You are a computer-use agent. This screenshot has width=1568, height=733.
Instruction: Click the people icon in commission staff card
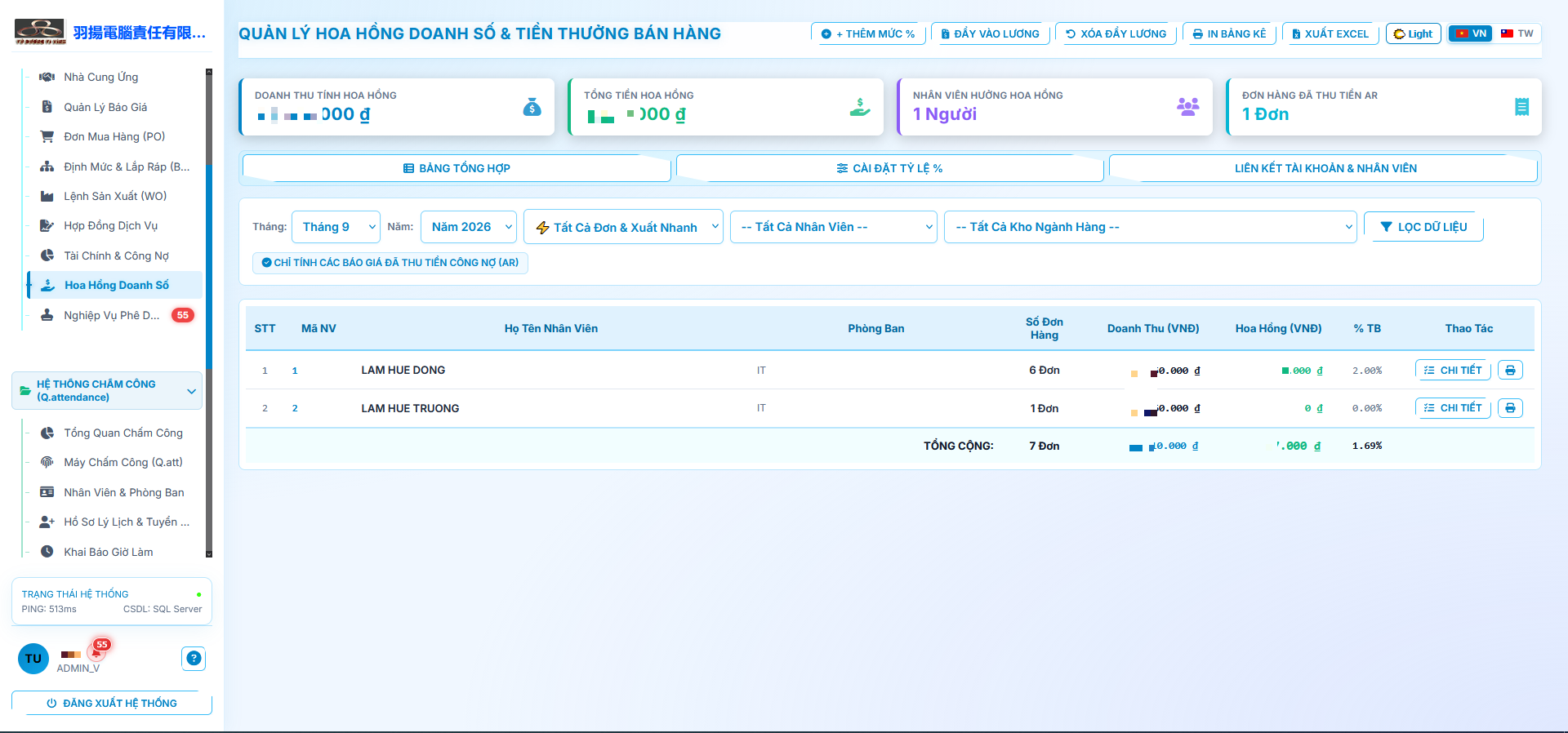1188,107
